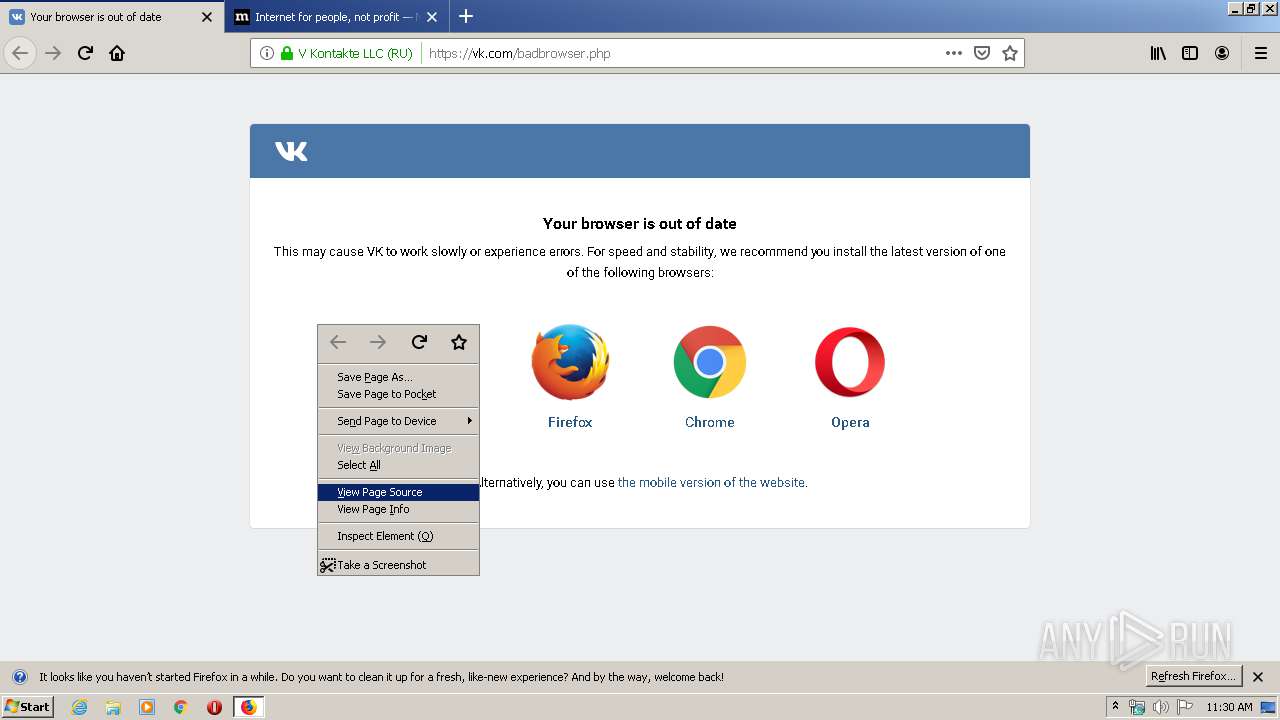Open the mobile version of the website link
Image resolution: width=1280 pixels, height=720 pixels.
pyautogui.click(x=711, y=482)
